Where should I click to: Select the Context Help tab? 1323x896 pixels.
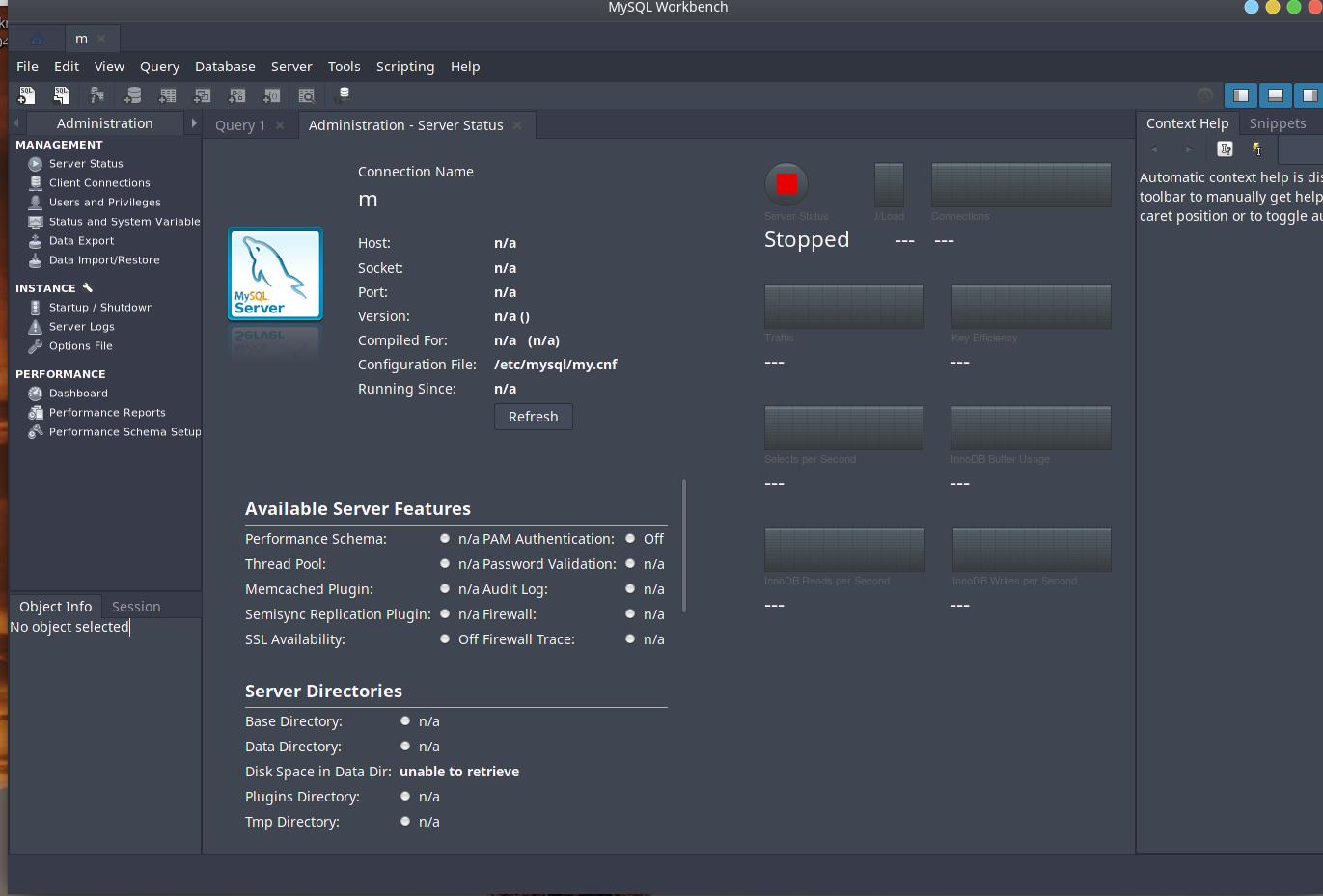[x=1187, y=123]
